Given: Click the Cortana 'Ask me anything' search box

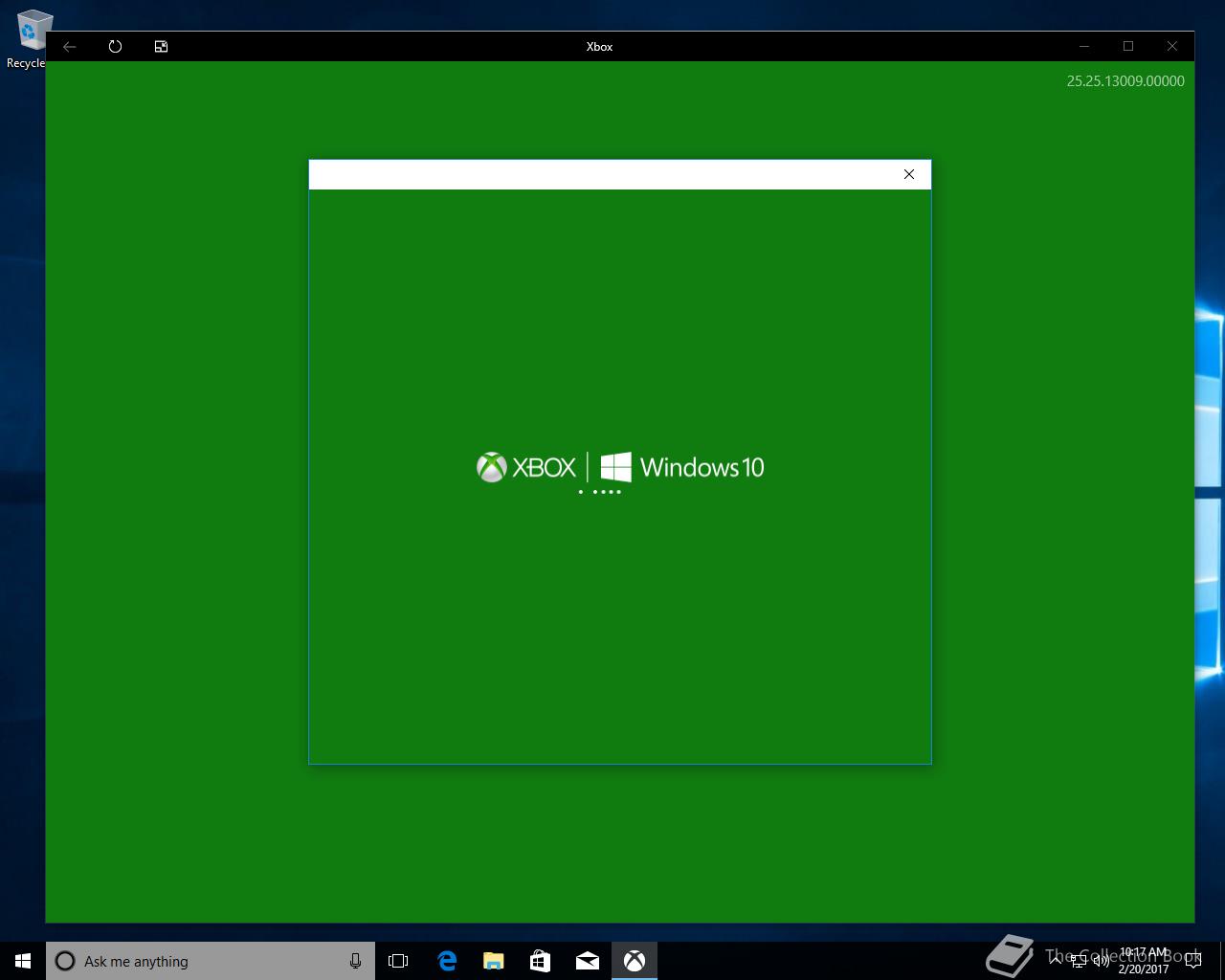Looking at the screenshot, I should [x=211, y=961].
